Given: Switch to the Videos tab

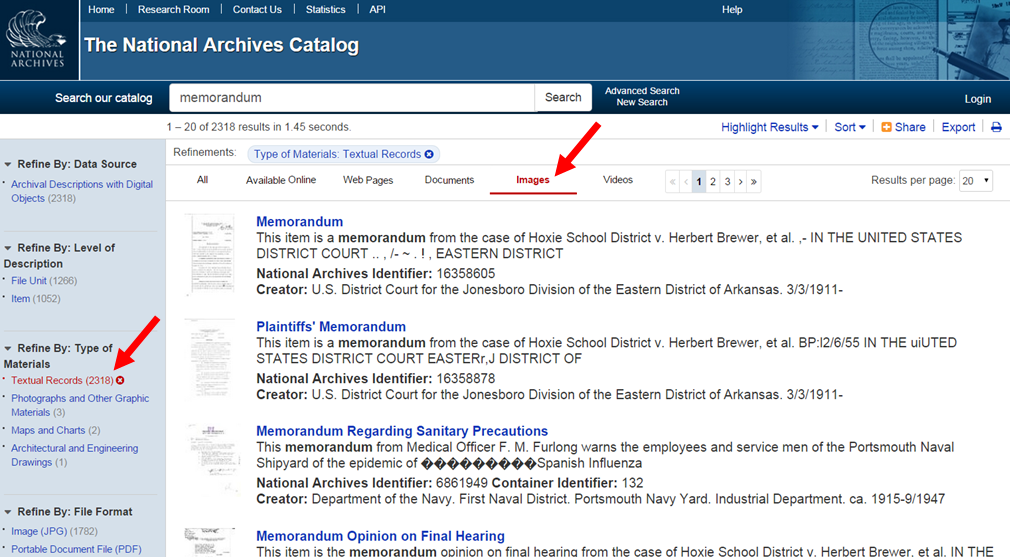Looking at the screenshot, I should point(618,180).
